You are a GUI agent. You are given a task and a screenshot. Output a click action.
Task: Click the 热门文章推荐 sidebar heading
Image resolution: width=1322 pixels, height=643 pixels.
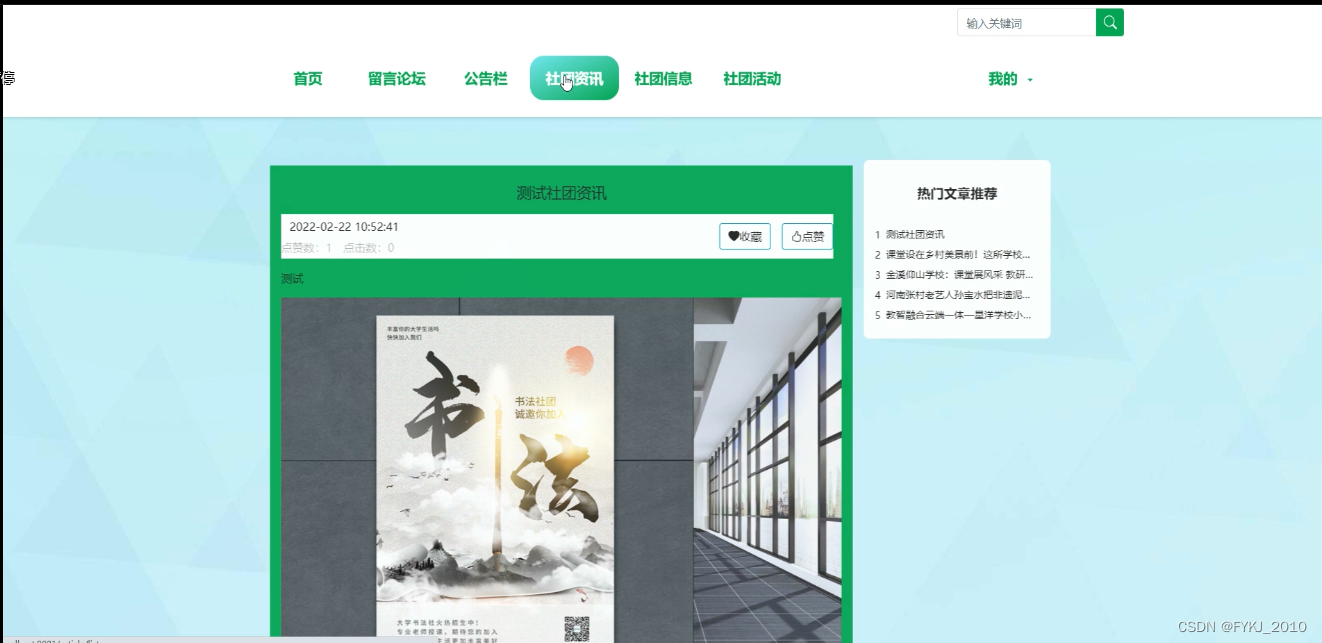[957, 194]
